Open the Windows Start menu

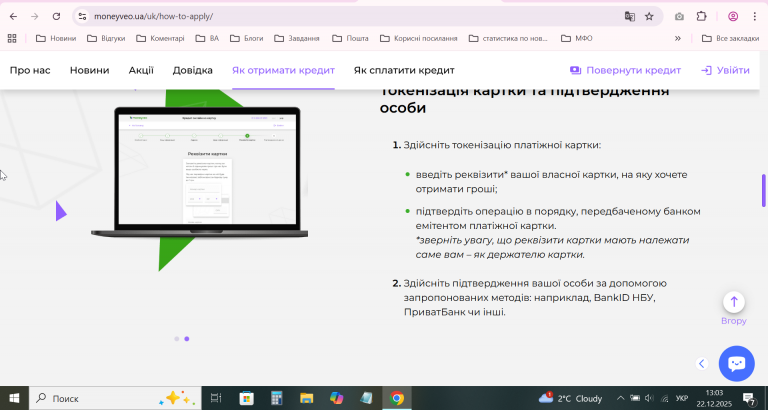14,398
